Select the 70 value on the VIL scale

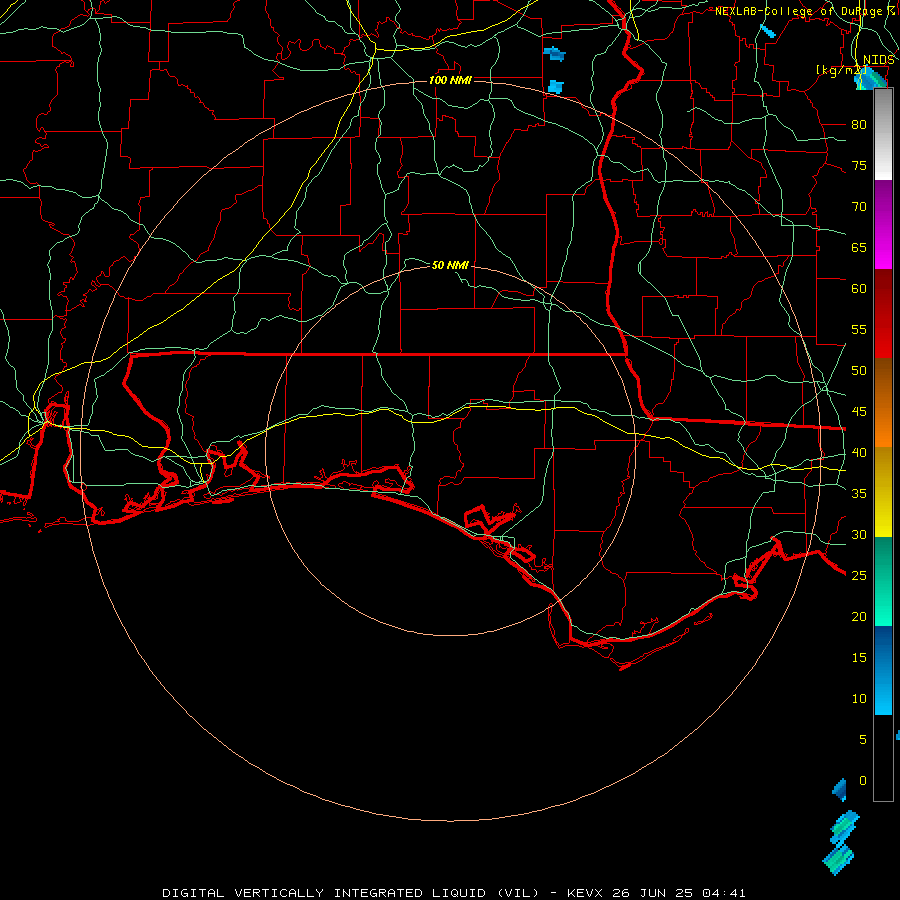click(859, 207)
